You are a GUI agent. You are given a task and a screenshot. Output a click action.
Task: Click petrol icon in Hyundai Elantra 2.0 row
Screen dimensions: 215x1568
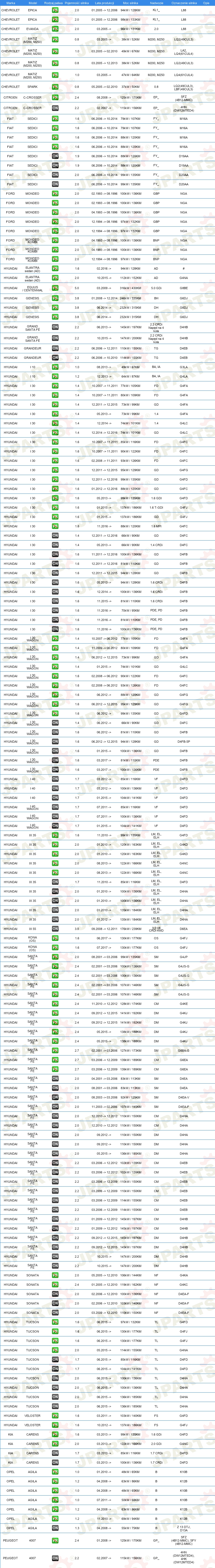coord(55,278)
